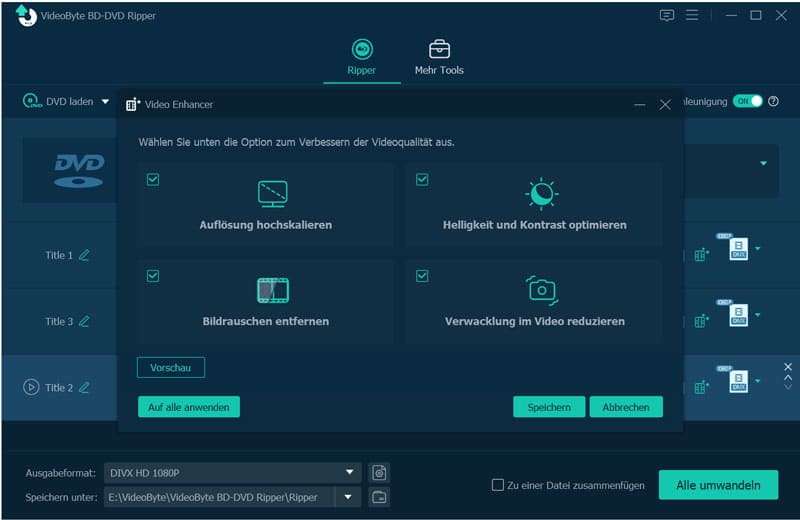Turn off the acceleration ON switch
The image size is (800, 520).
click(x=747, y=101)
